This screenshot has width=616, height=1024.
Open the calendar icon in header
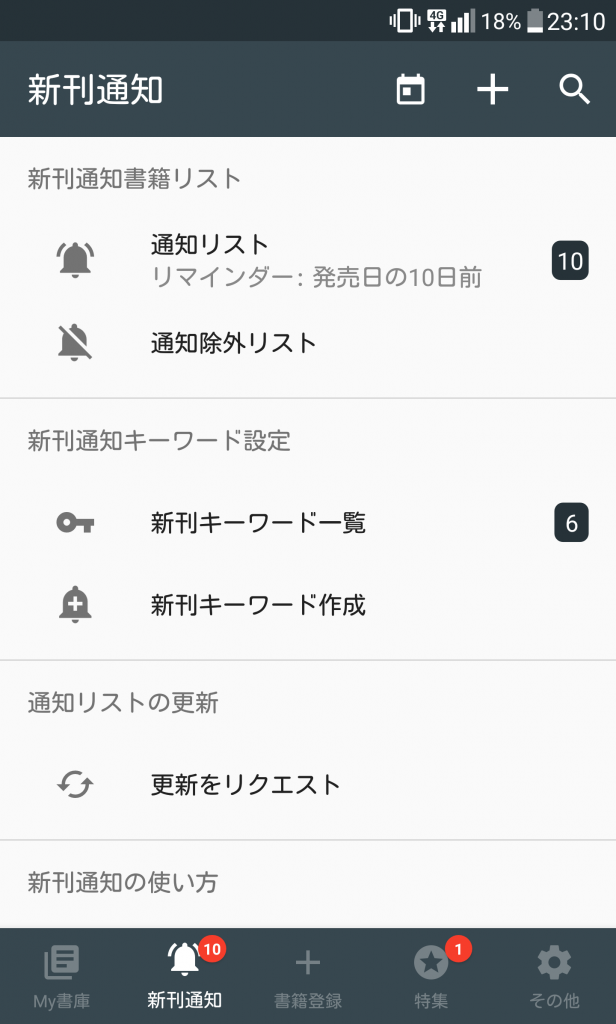[x=411, y=90]
